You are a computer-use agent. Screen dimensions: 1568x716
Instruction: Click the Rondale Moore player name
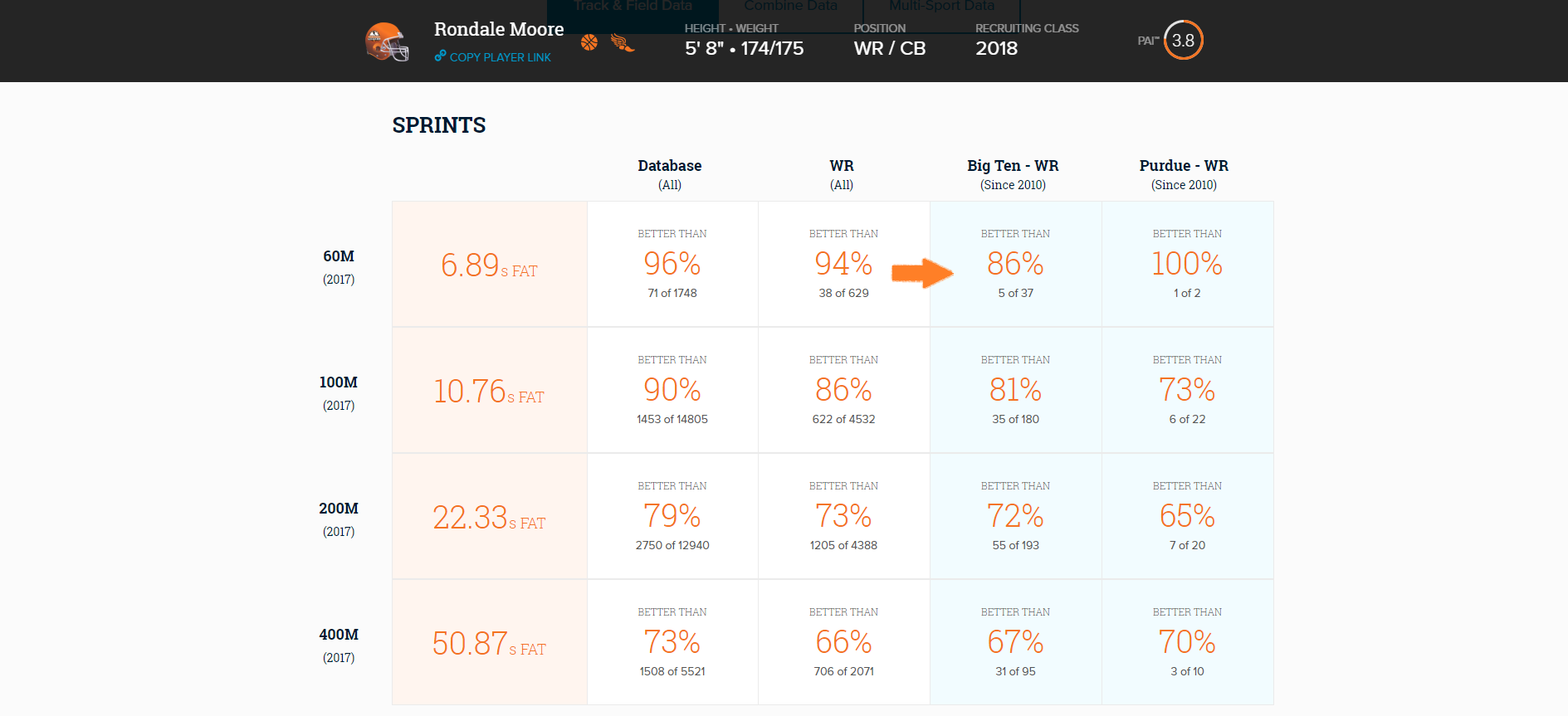point(499,29)
